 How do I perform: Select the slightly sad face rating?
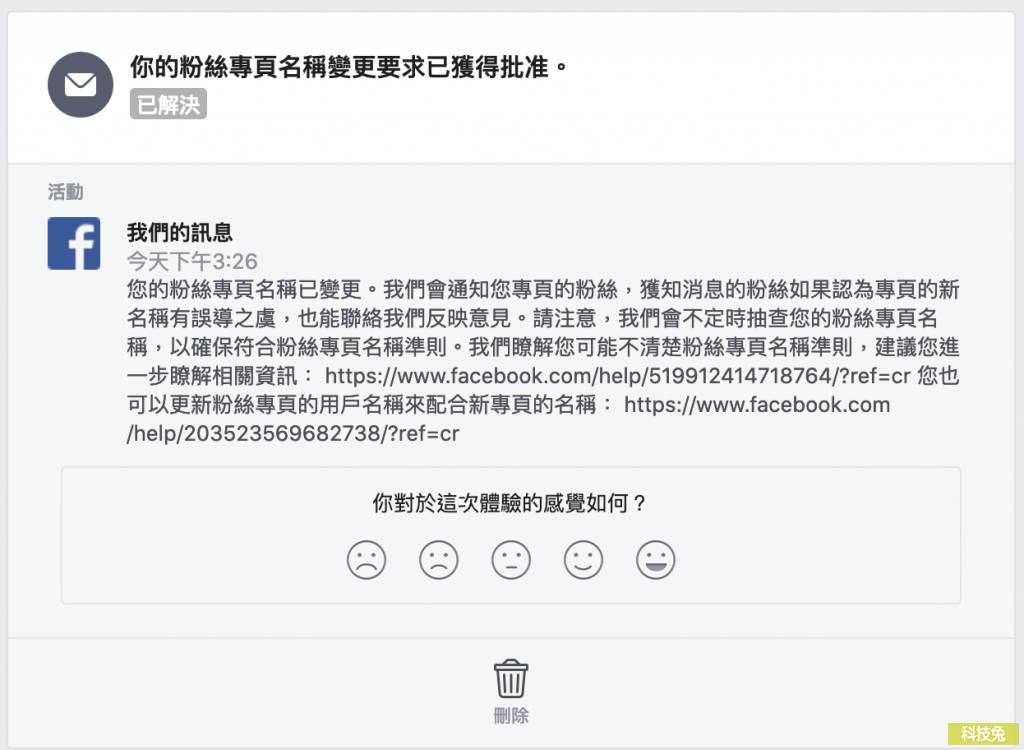point(439,560)
